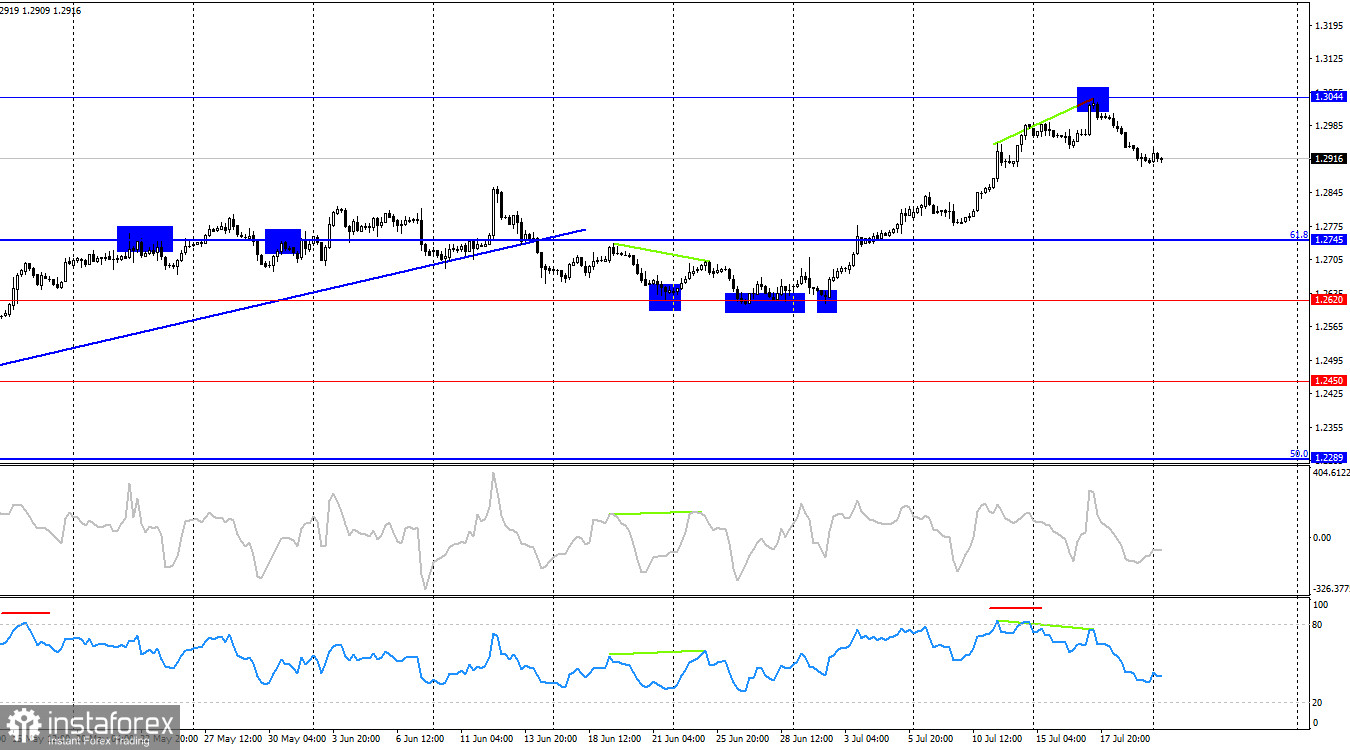Click the 10 Jul 12:00 time label
This screenshot has height=750, width=1350.
point(997,739)
